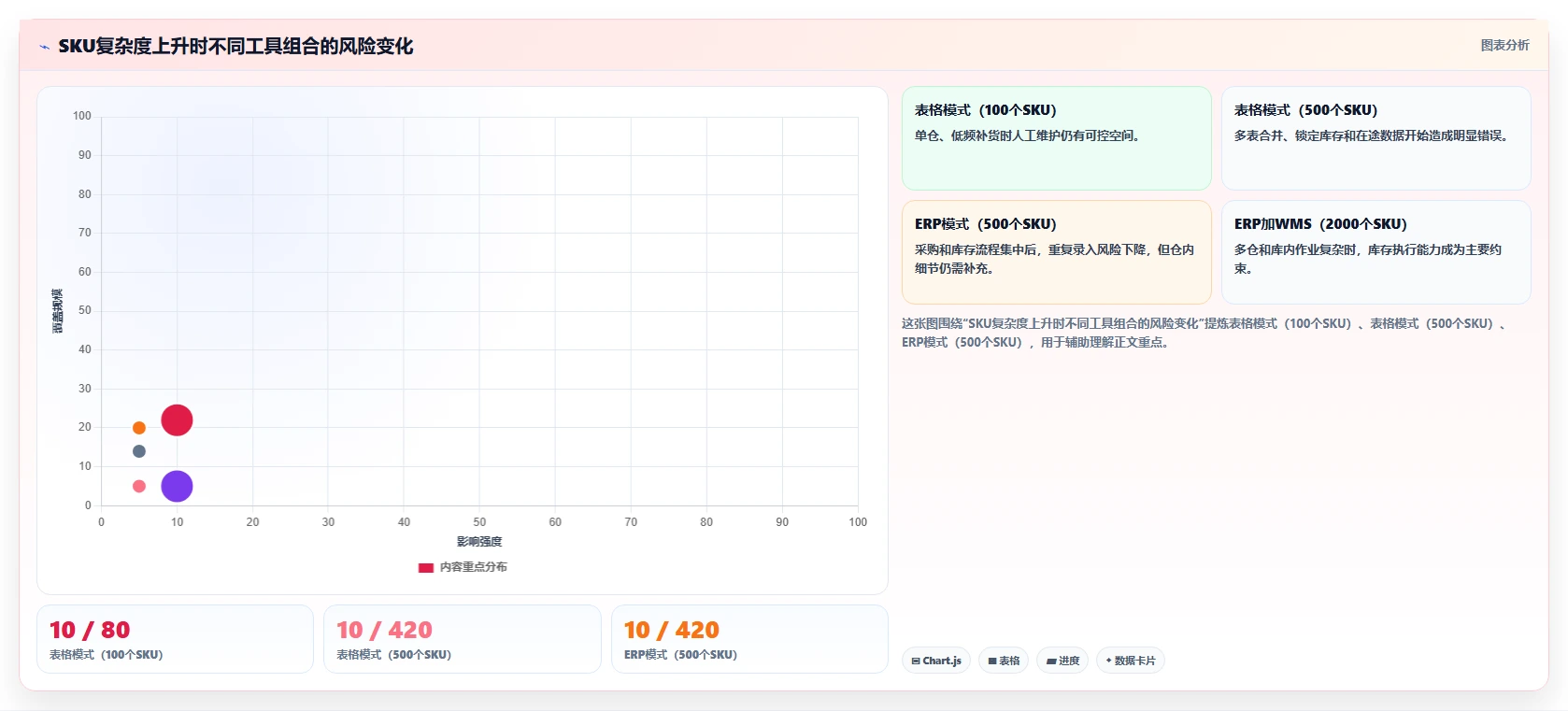
Task: Click the x-axis tick label 50
Action: (479, 522)
